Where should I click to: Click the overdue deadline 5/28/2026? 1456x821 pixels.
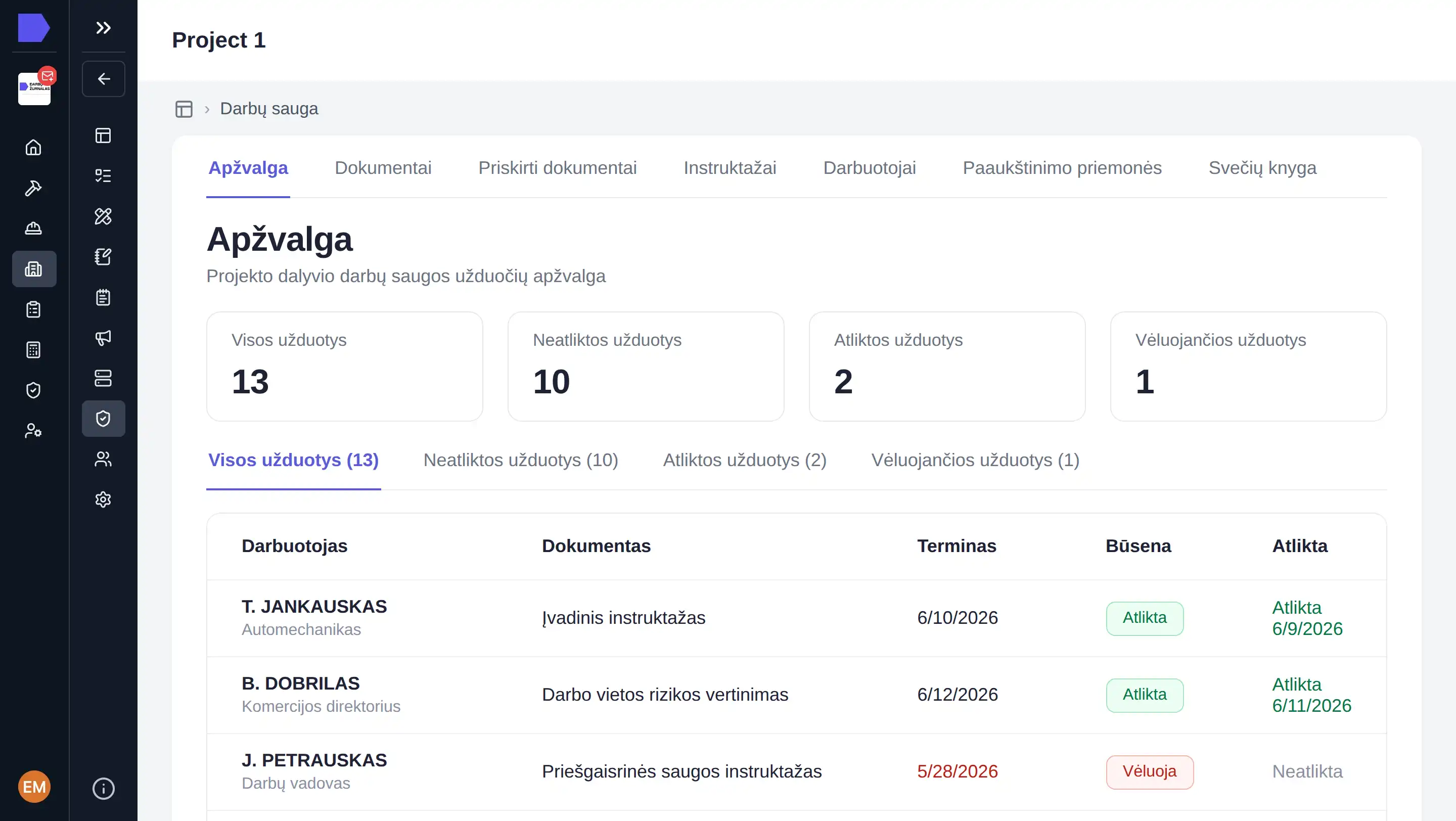point(958,771)
